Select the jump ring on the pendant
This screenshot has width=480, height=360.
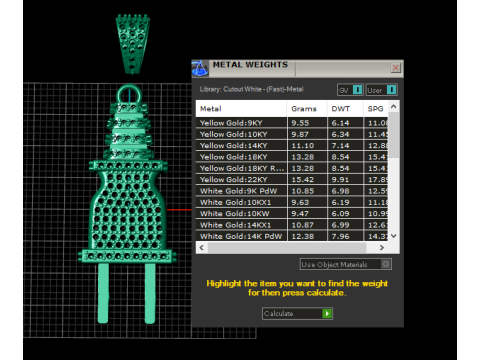click(x=129, y=94)
